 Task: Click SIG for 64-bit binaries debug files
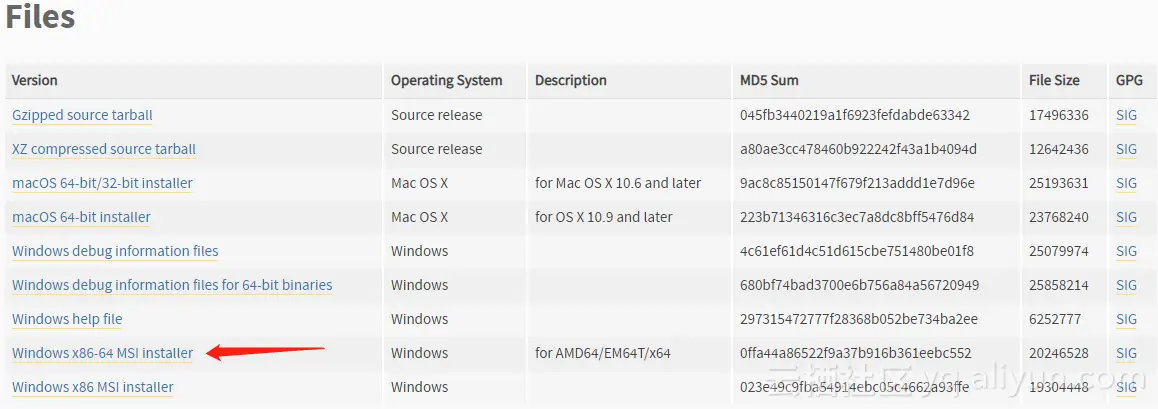click(1126, 285)
